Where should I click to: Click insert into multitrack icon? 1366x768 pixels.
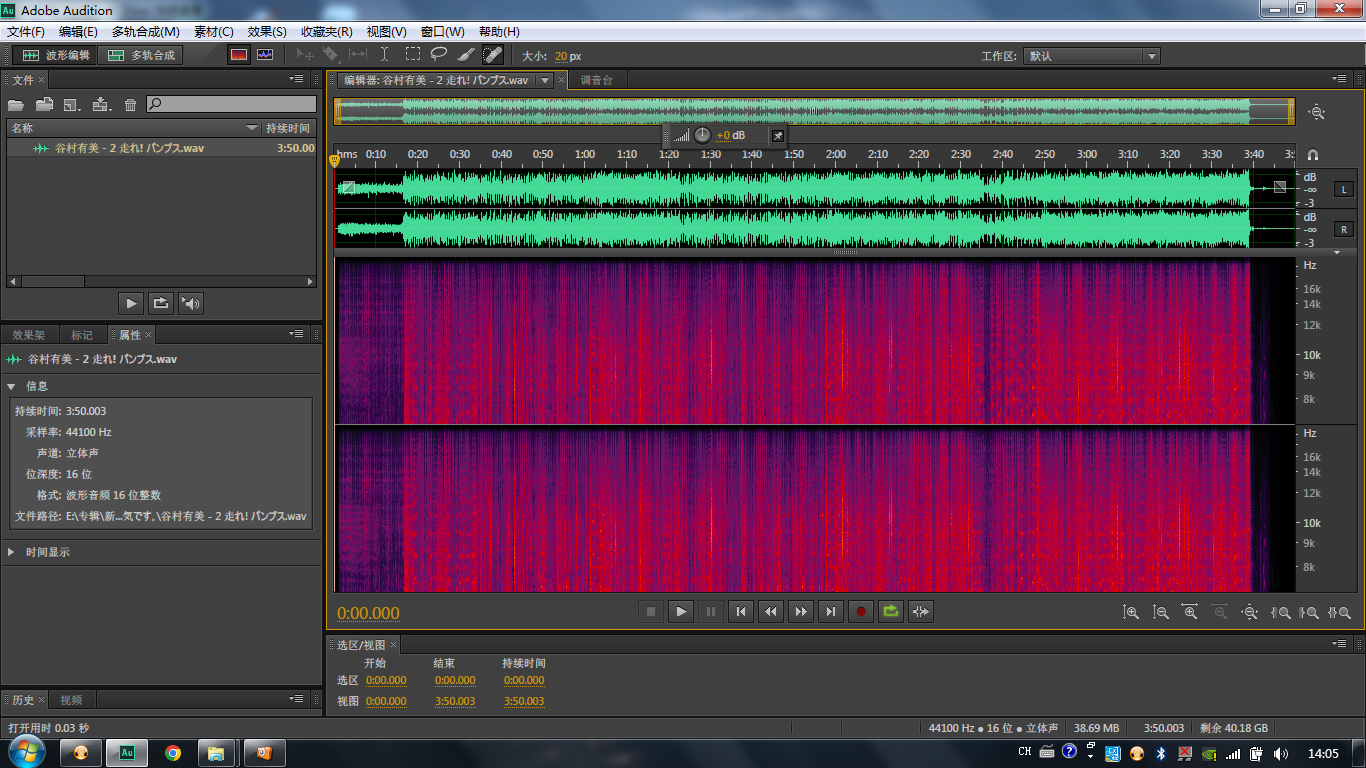tap(101, 104)
